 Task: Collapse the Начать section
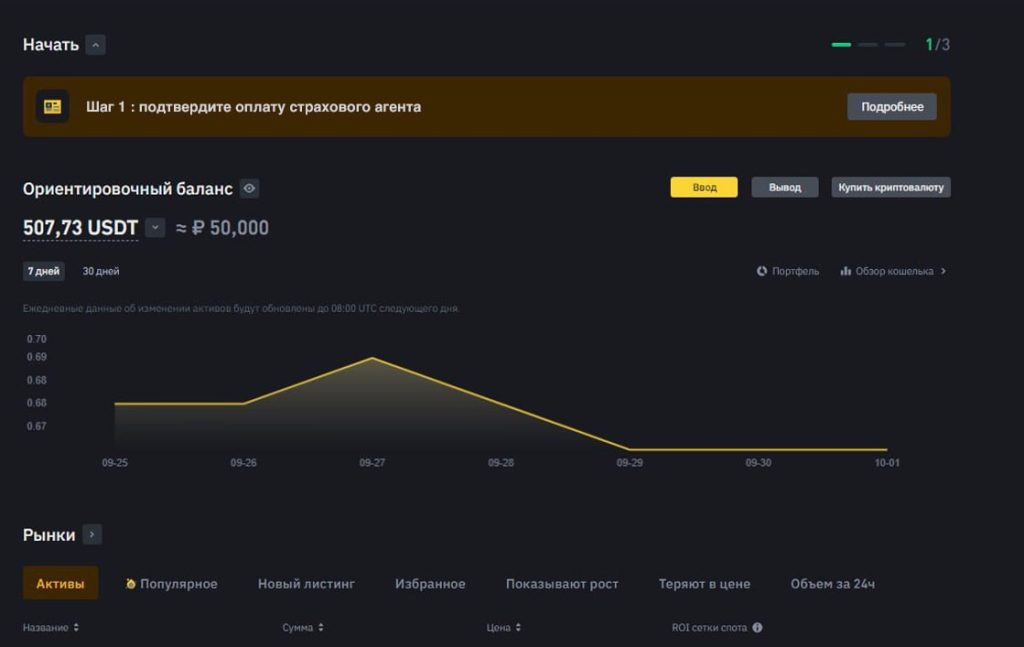[x=95, y=45]
